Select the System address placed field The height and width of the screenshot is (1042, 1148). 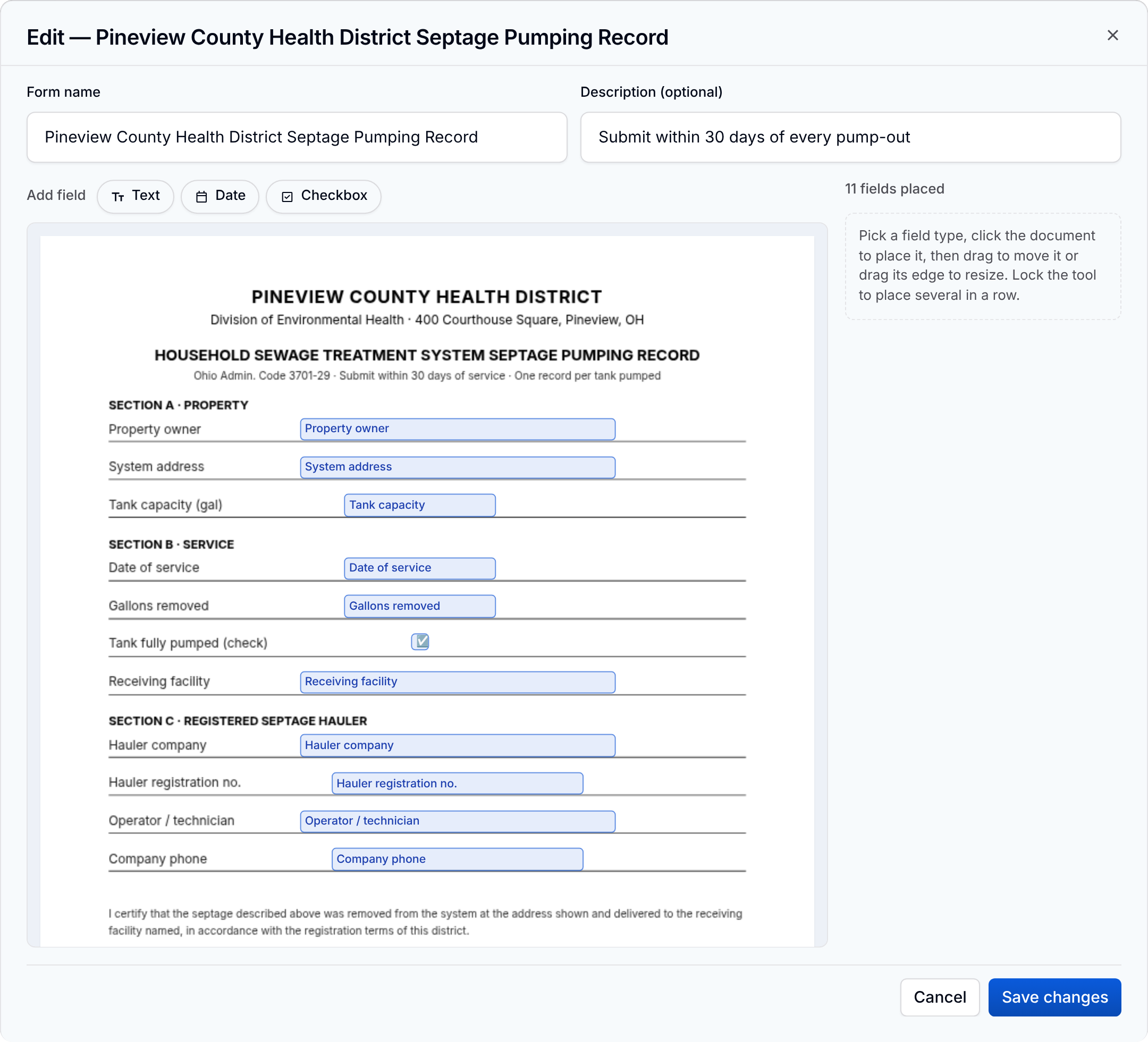pos(457,467)
